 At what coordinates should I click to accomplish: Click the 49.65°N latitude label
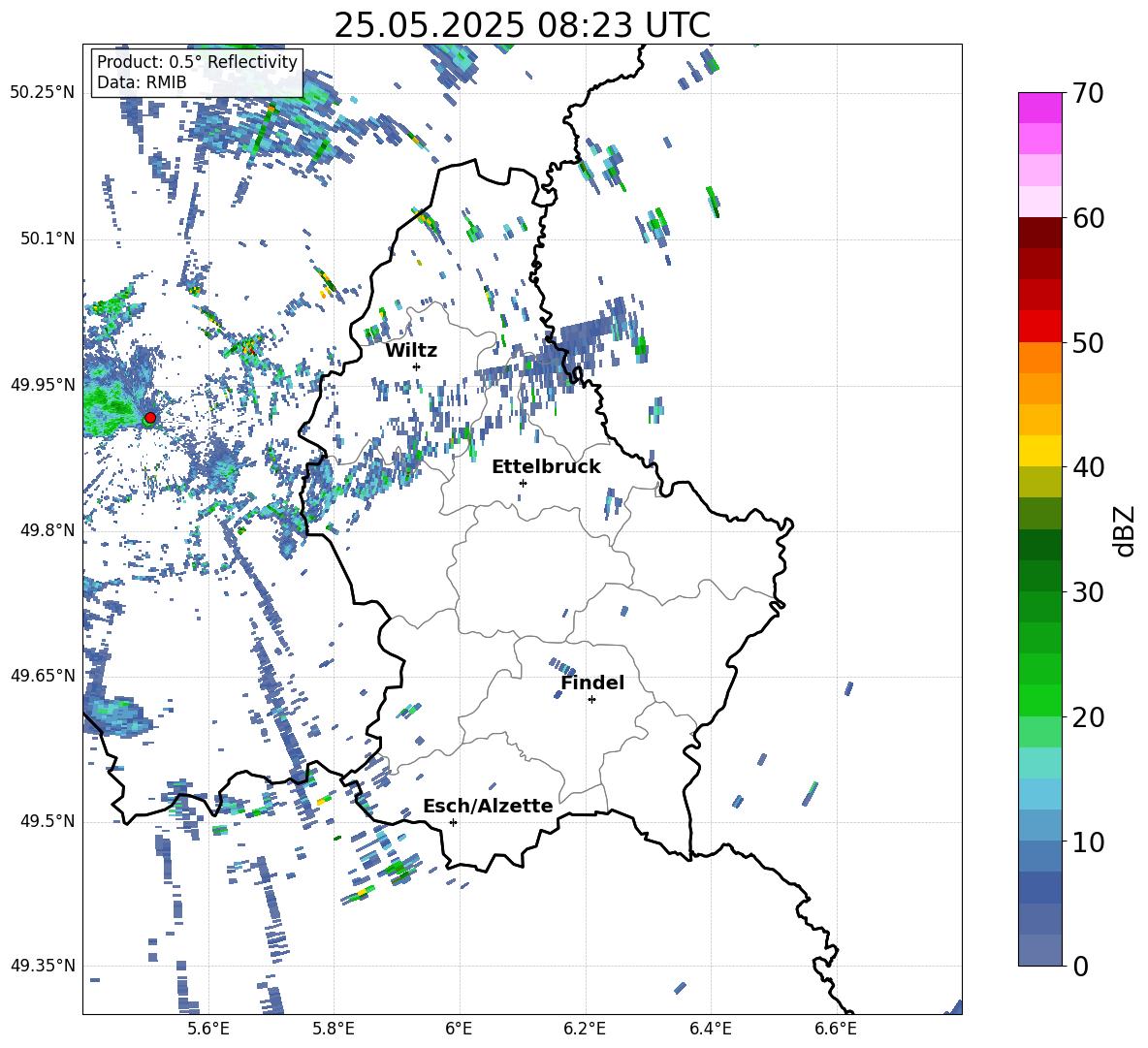tap(43, 676)
